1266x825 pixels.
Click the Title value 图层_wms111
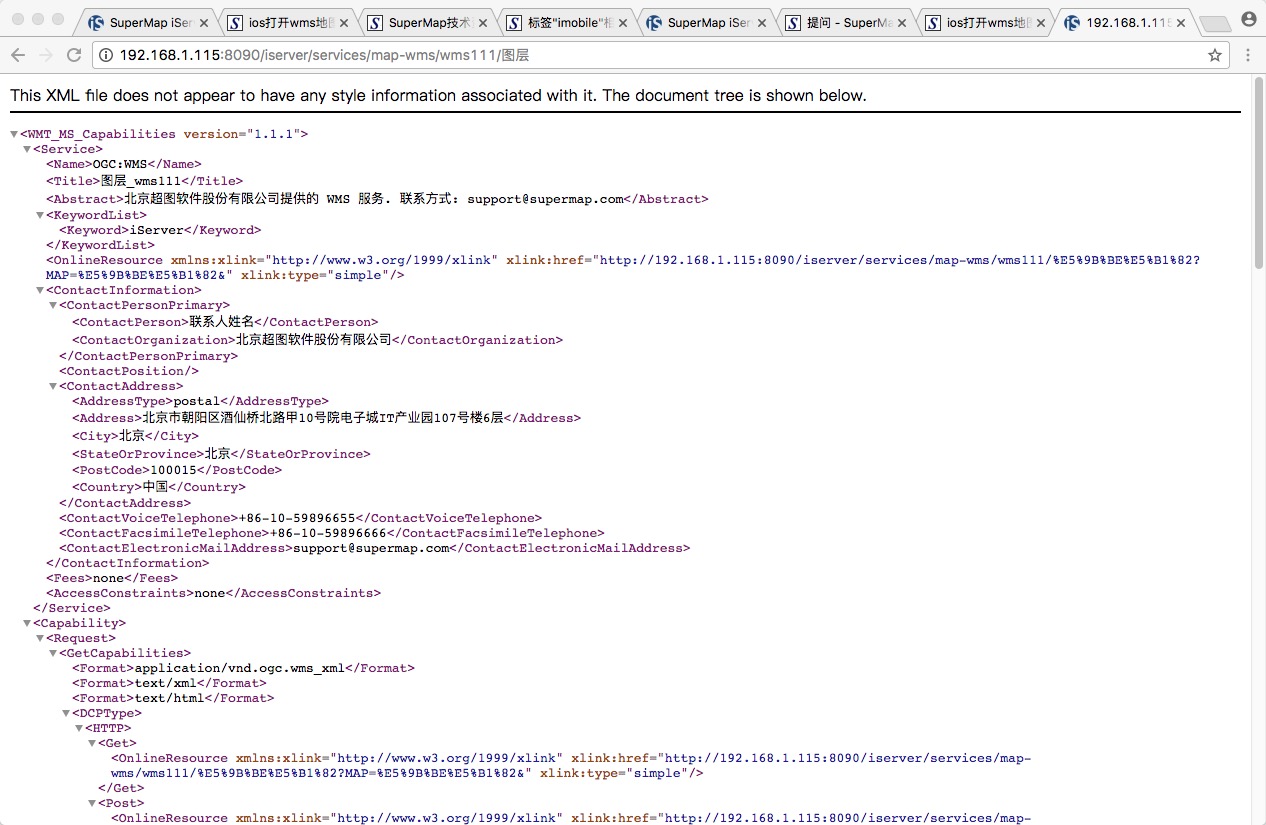click(x=140, y=181)
